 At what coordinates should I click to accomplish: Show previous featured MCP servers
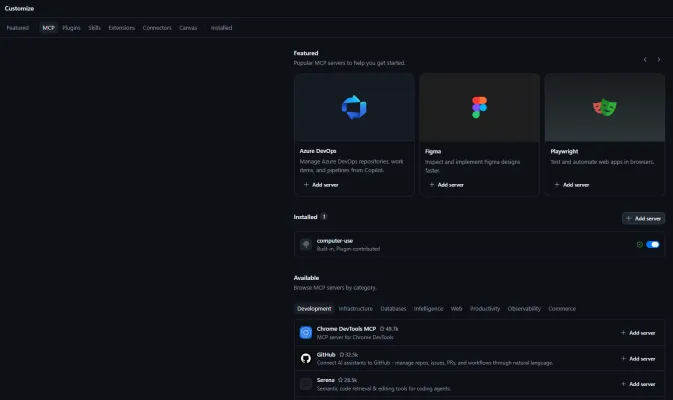pyautogui.click(x=645, y=60)
